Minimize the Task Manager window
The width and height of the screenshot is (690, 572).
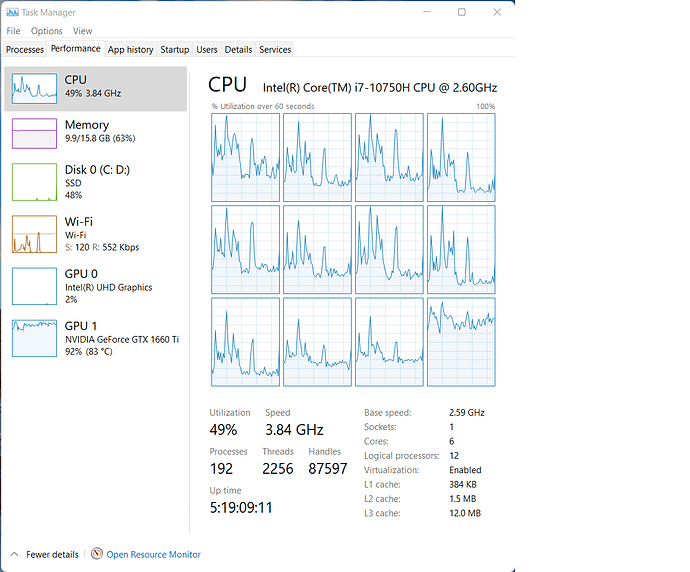427,12
